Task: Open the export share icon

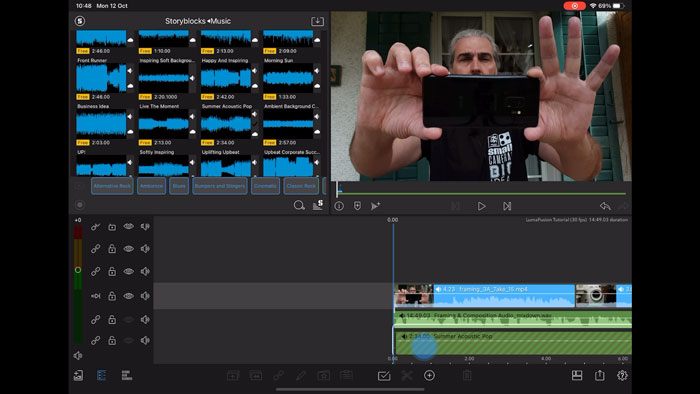Action: point(600,375)
